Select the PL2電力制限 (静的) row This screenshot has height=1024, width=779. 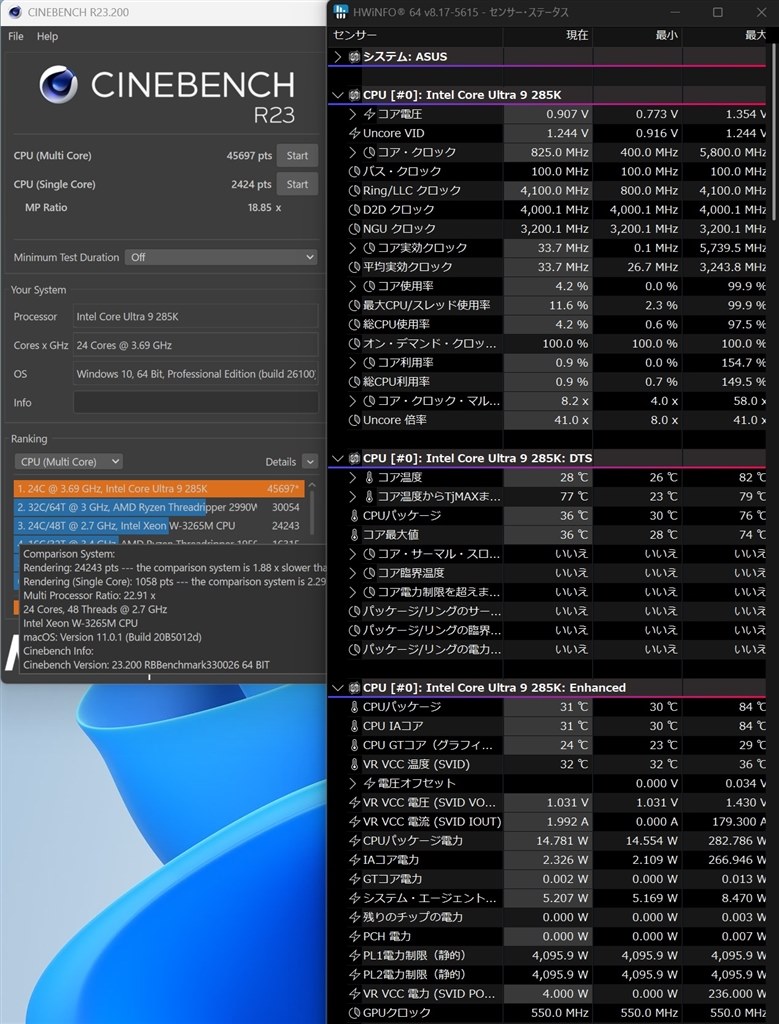click(x=547, y=974)
